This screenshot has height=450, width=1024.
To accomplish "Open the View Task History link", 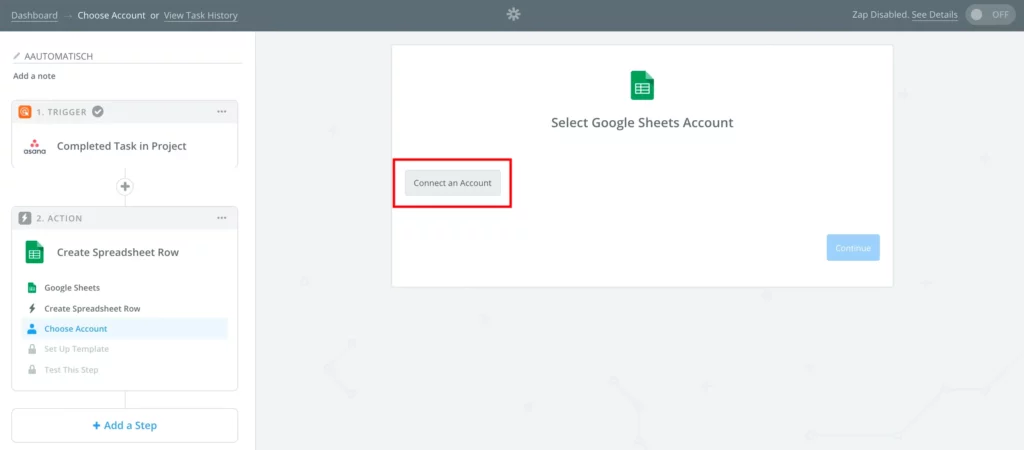I will (x=200, y=15).
